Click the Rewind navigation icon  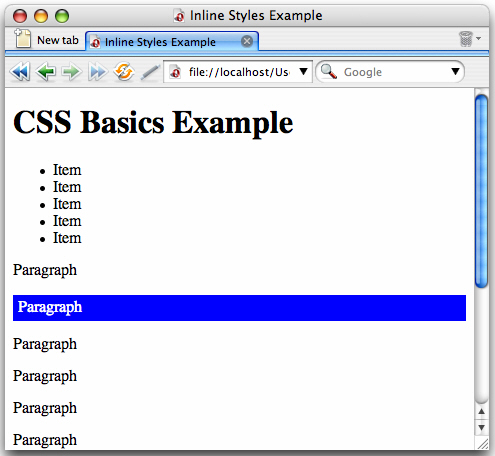click(20, 72)
